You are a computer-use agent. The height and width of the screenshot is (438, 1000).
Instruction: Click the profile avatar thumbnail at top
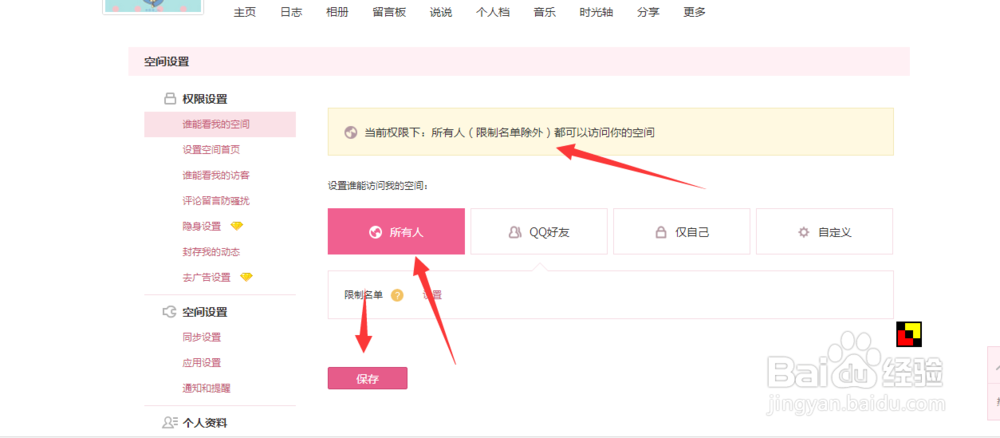pyautogui.click(x=153, y=6)
